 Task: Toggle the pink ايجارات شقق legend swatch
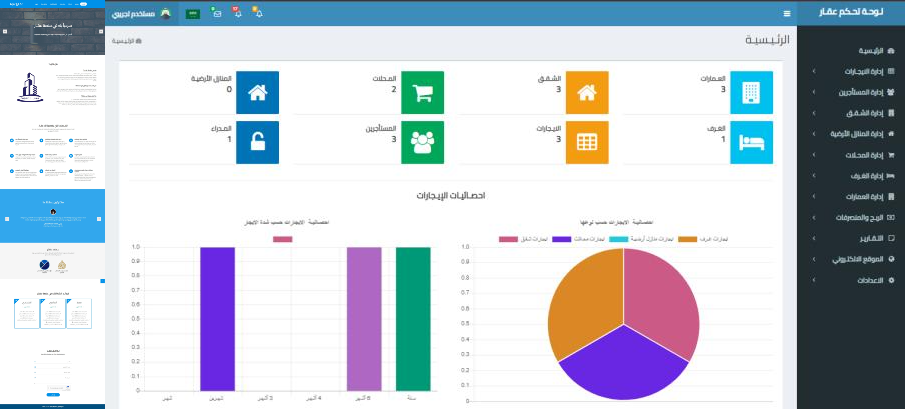(508, 239)
